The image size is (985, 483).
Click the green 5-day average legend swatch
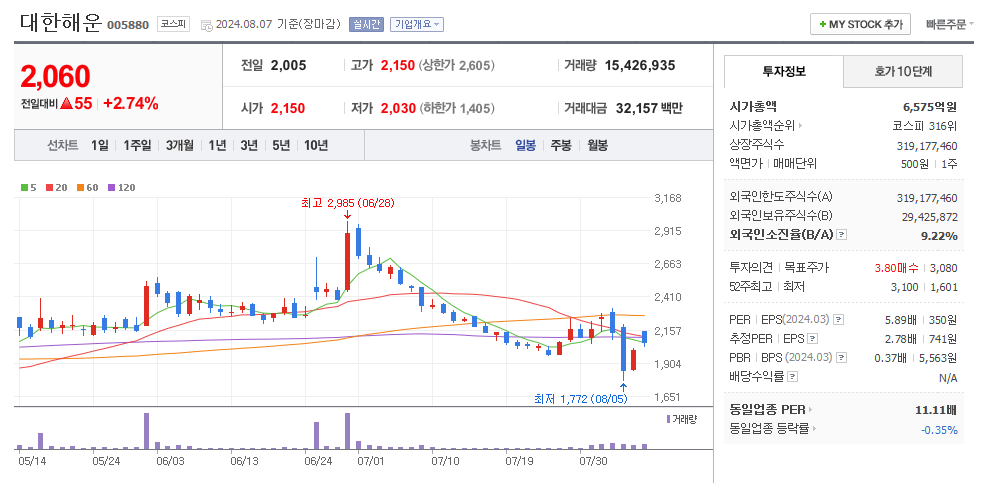point(24,187)
